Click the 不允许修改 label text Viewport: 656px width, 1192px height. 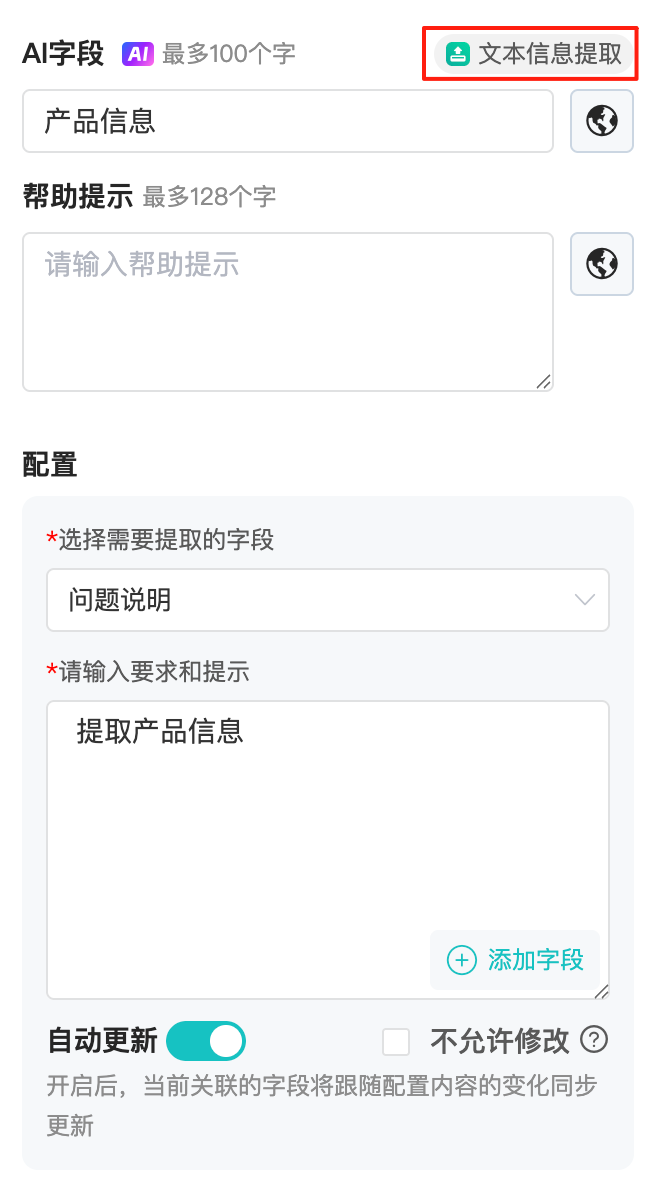(x=499, y=1041)
